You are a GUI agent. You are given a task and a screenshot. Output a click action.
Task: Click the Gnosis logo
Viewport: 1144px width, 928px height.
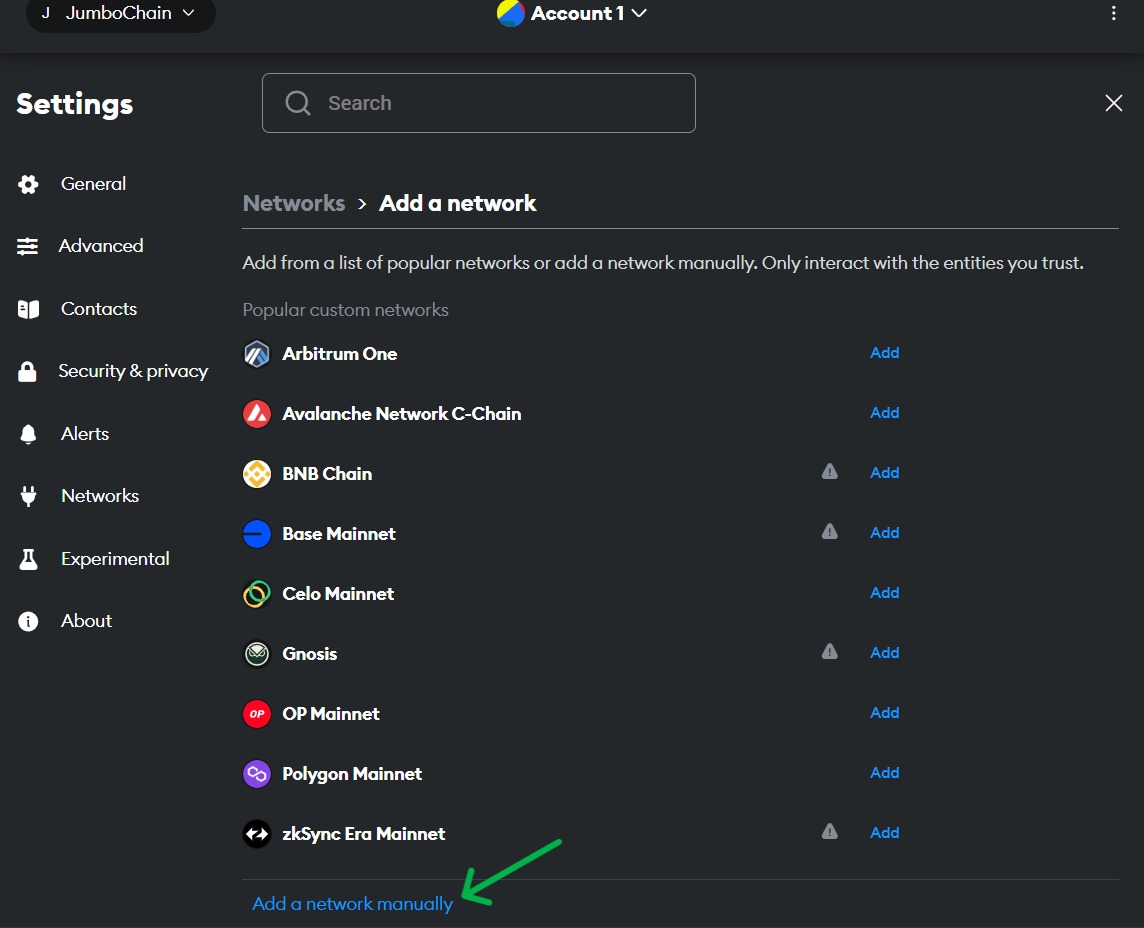(x=257, y=654)
